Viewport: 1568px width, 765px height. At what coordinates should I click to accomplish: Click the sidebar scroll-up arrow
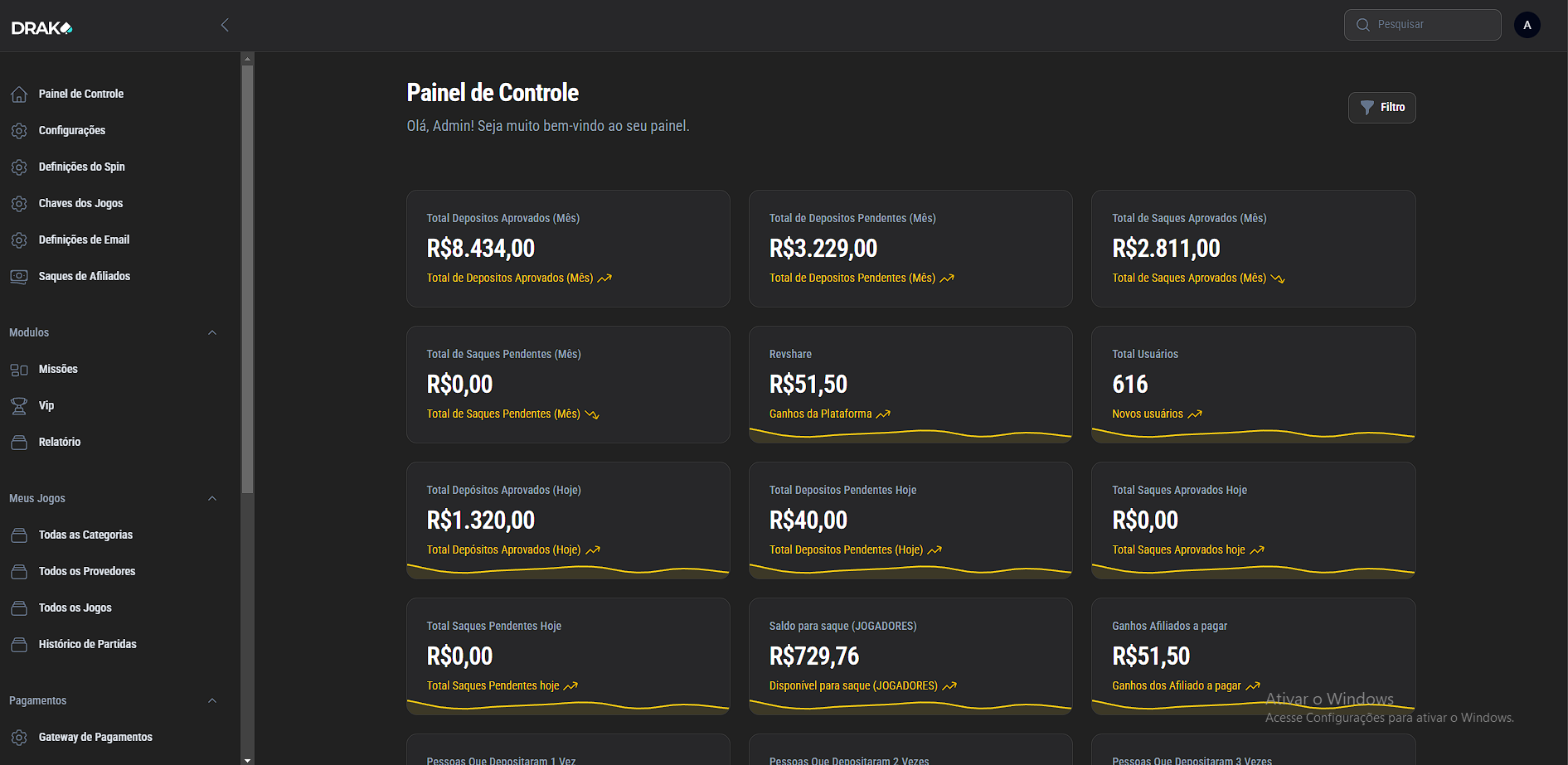point(247,59)
